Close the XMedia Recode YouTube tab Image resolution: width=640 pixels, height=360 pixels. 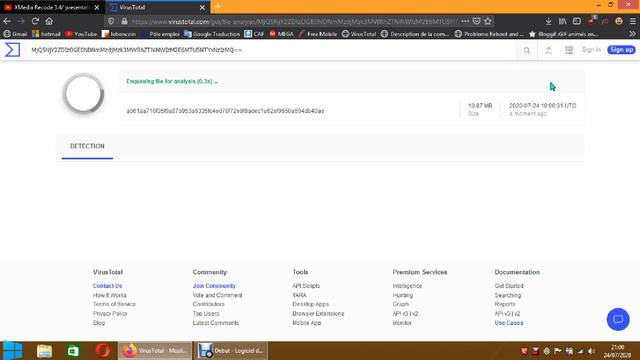click(97, 7)
